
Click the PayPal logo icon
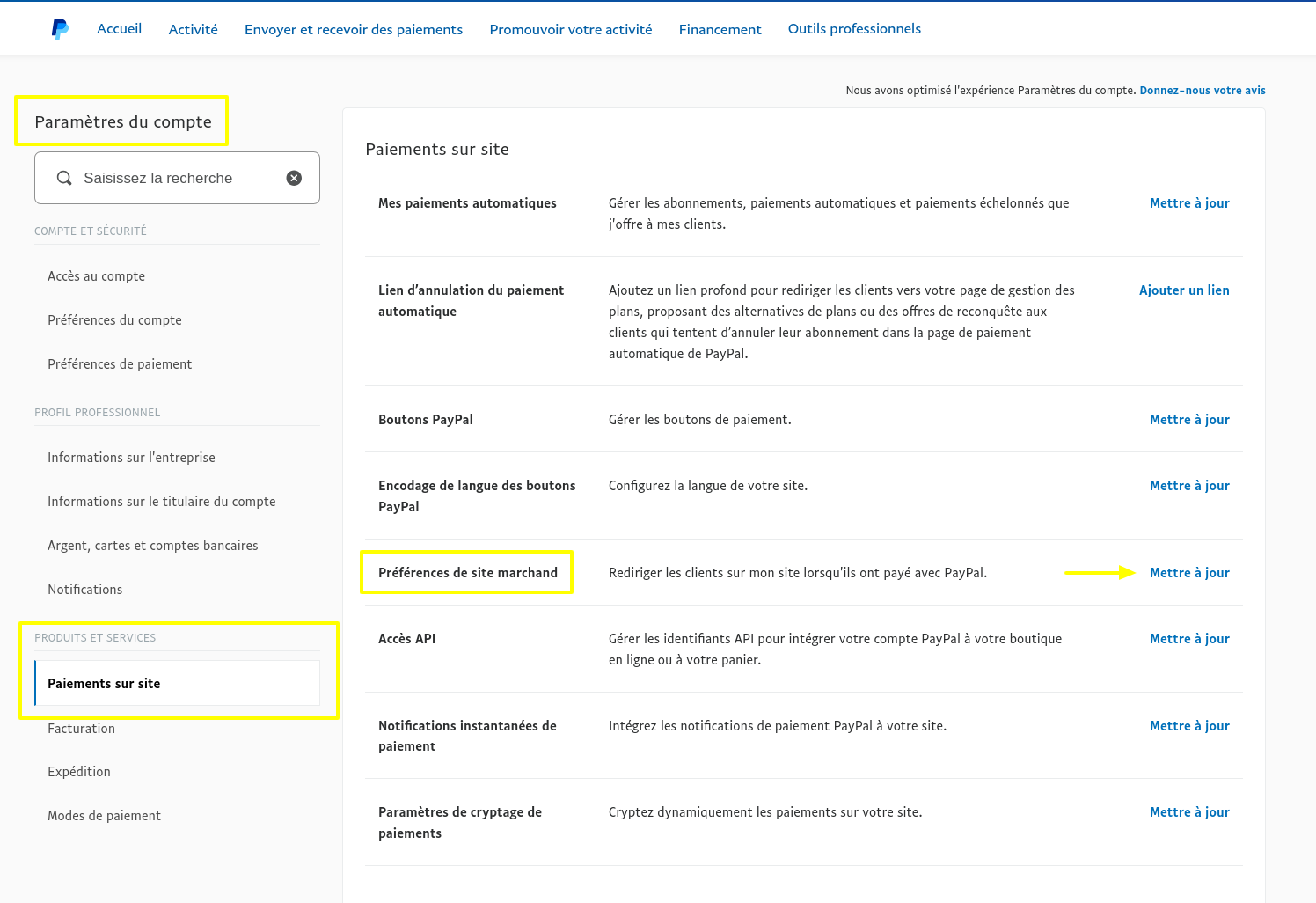[x=59, y=28]
